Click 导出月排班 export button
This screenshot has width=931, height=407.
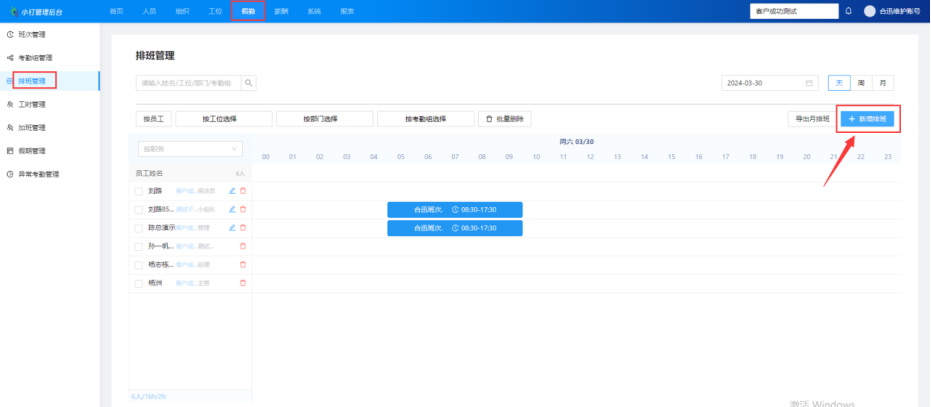click(812, 119)
